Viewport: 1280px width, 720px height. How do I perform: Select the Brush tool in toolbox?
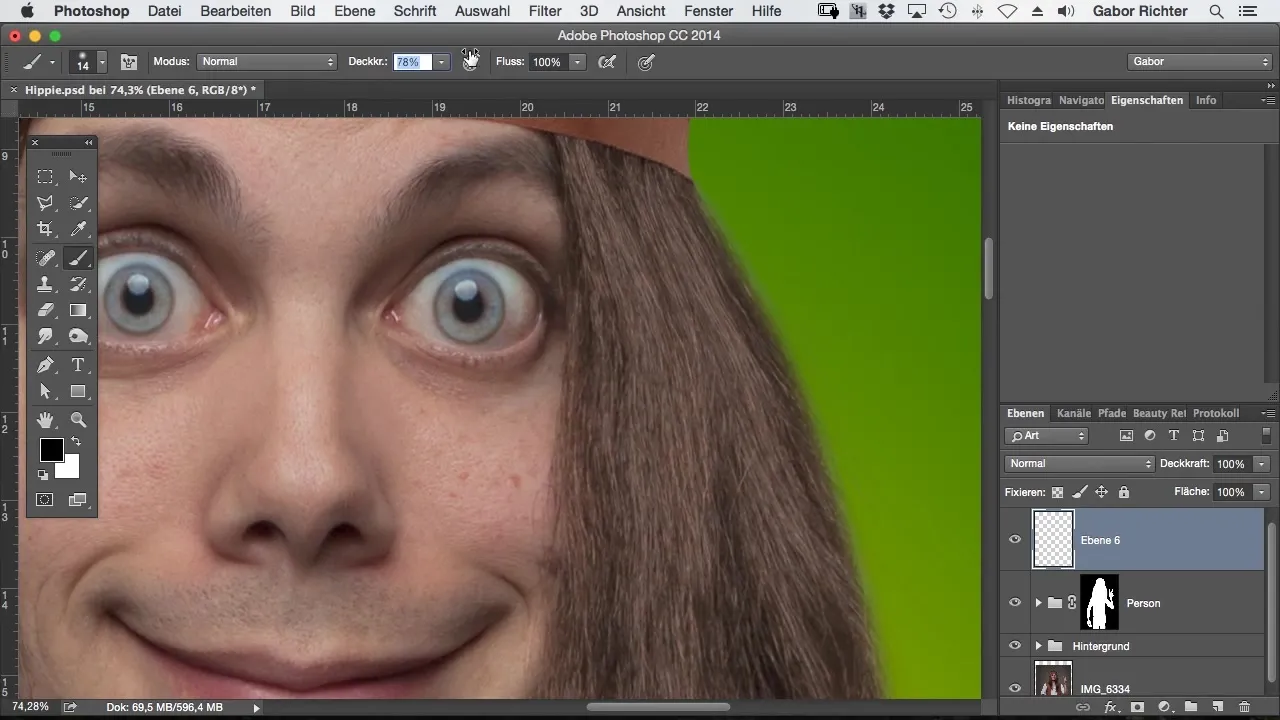pyautogui.click(x=78, y=258)
